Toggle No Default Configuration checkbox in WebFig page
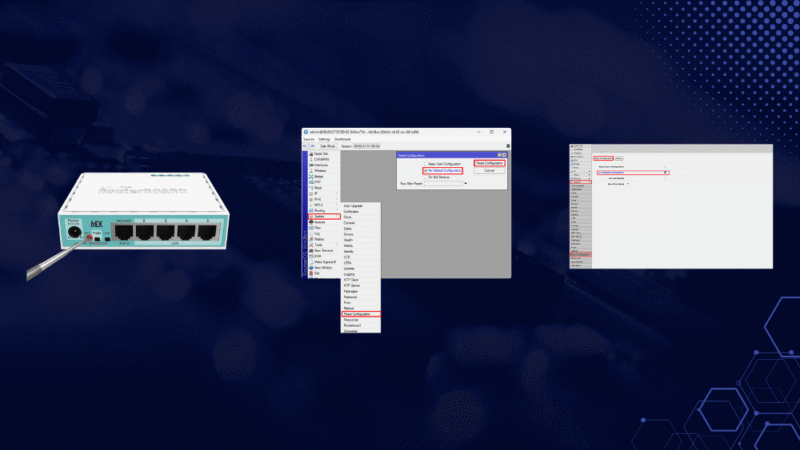The height and width of the screenshot is (450, 800). (x=665, y=172)
